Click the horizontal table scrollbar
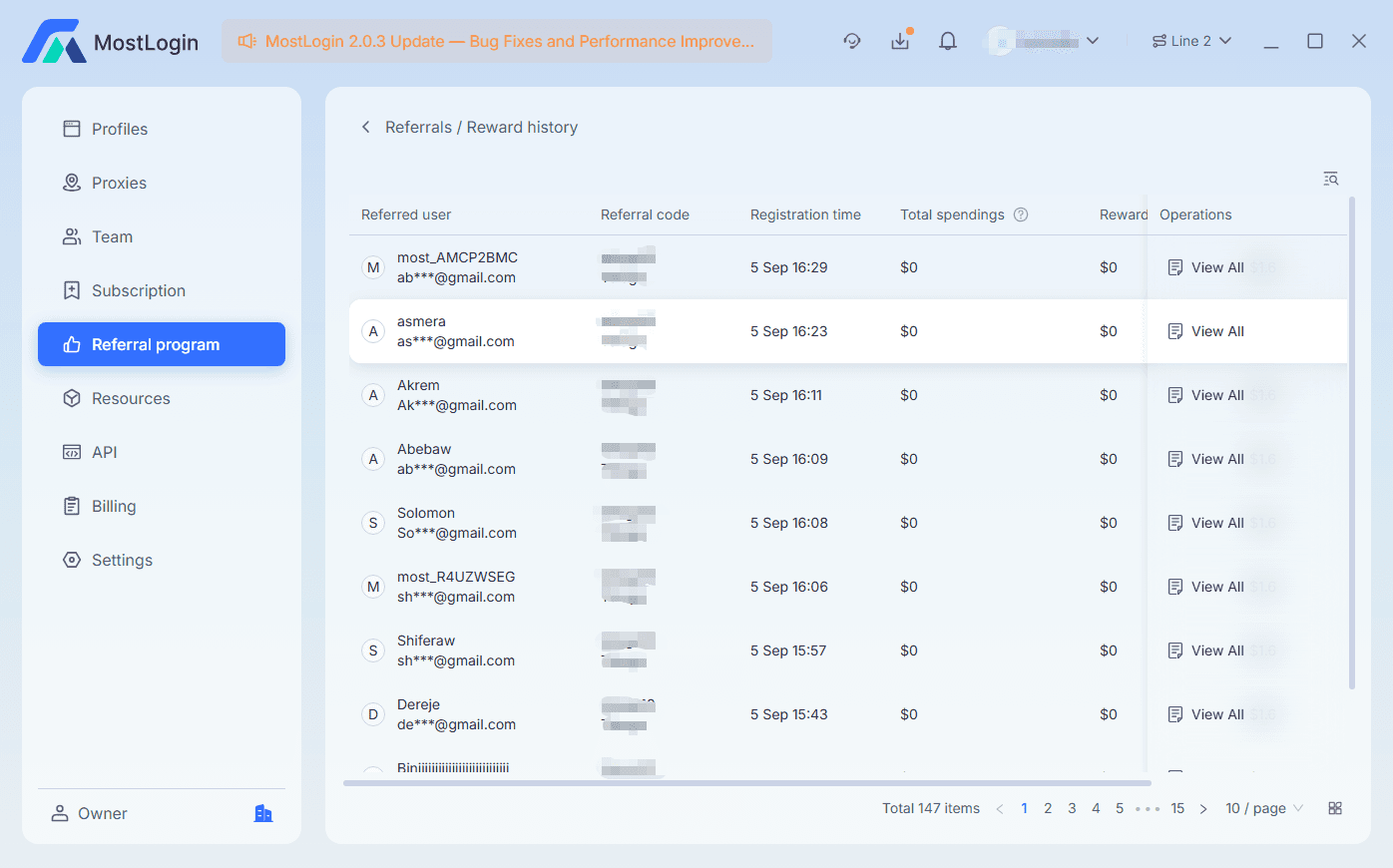Image resolution: width=1393 pixels, height=868 pixels. coord(747,783)
